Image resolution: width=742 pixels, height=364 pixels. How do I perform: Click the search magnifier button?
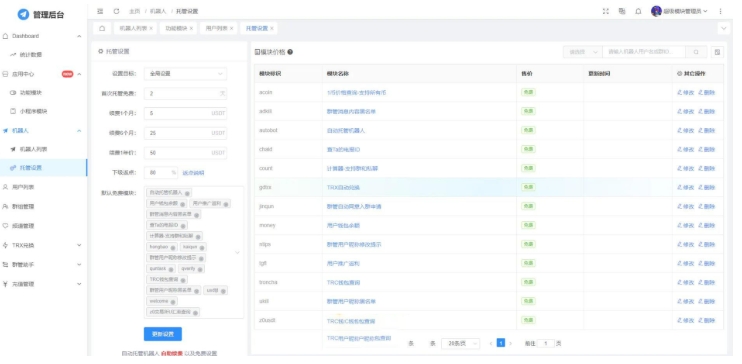[x=696, y=52]
